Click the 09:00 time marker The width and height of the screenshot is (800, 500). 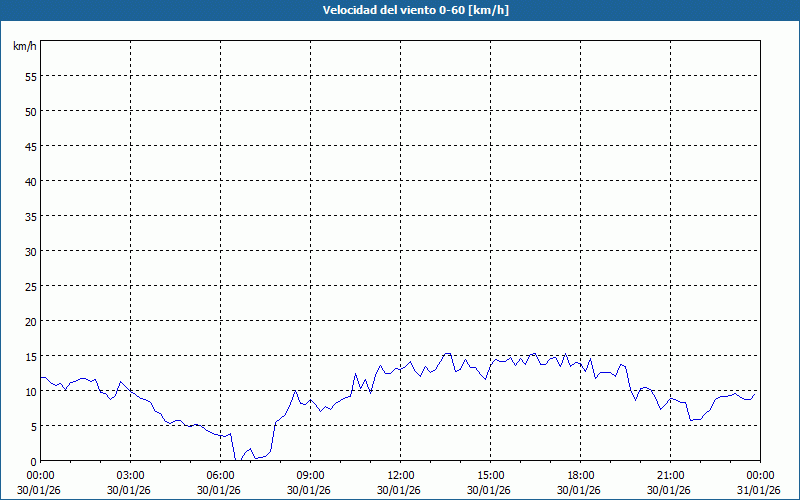tap(310, 475)
